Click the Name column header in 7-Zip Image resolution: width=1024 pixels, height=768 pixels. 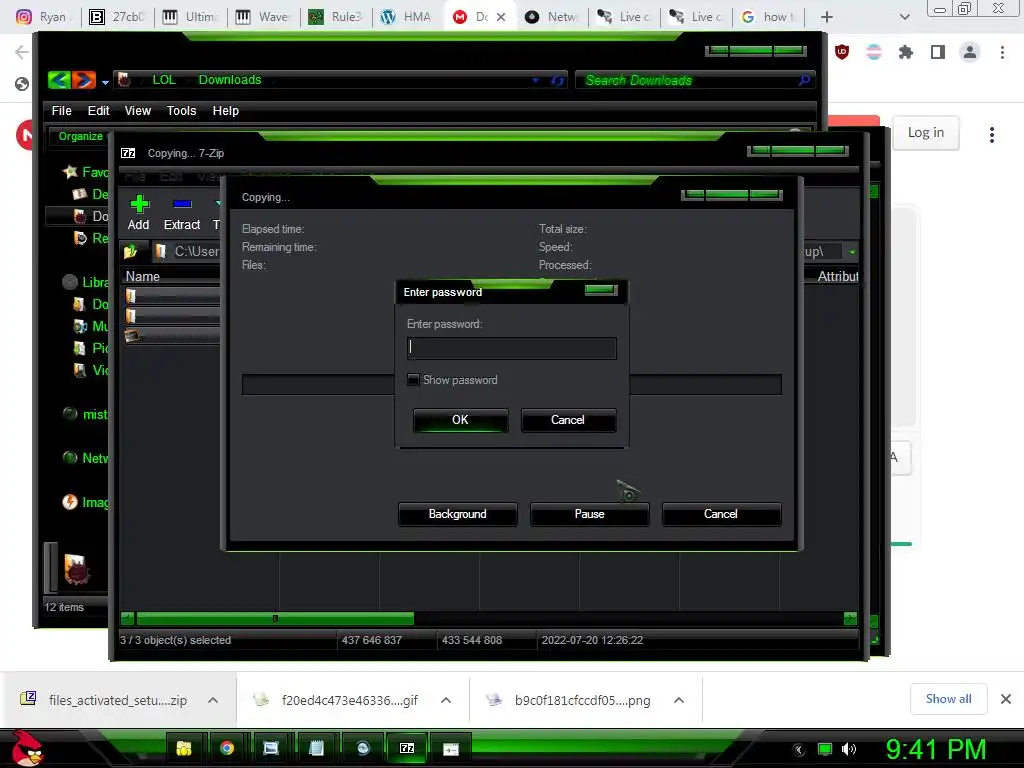point(142,276)
